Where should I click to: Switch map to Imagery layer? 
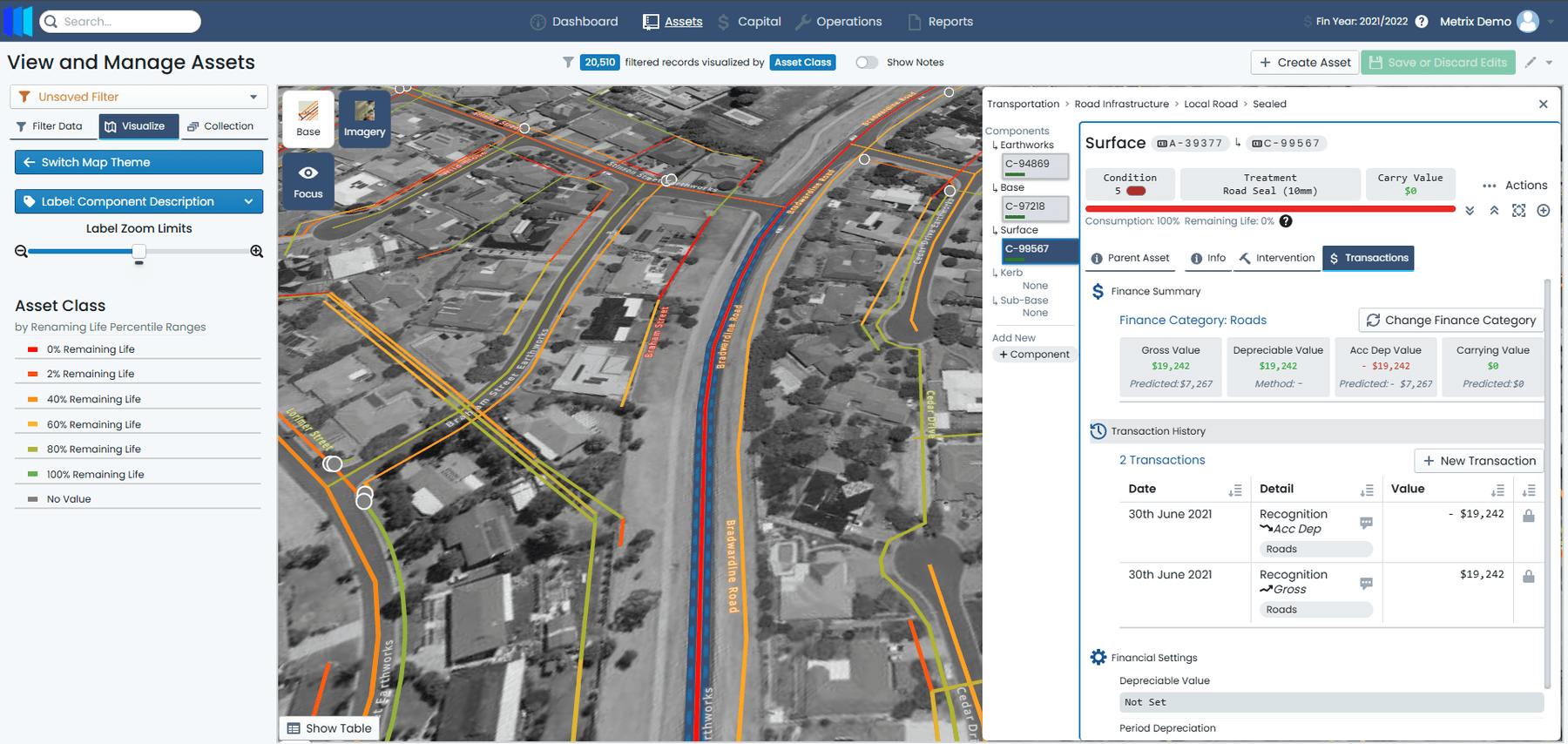tap(364, 118)
